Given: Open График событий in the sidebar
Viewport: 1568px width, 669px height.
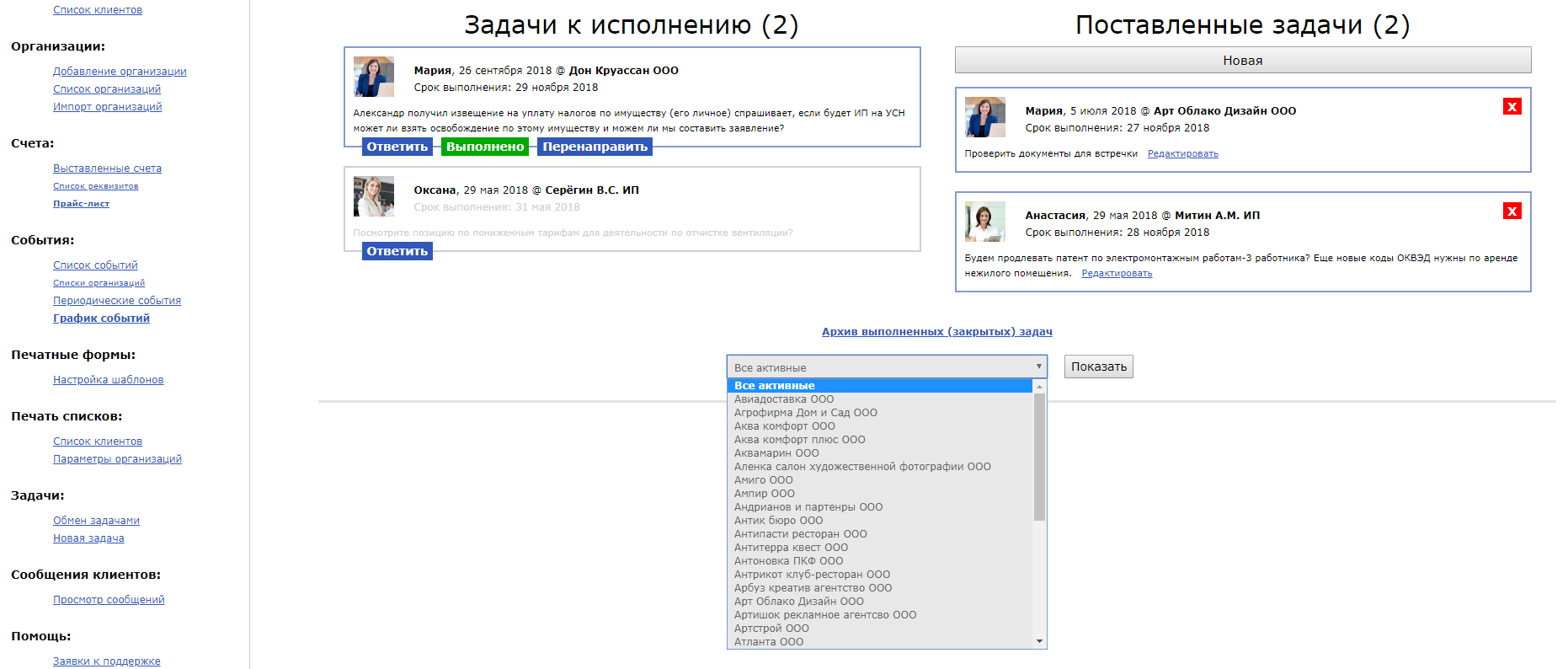Looking at the screenshot, I should [x=101, y=318].
